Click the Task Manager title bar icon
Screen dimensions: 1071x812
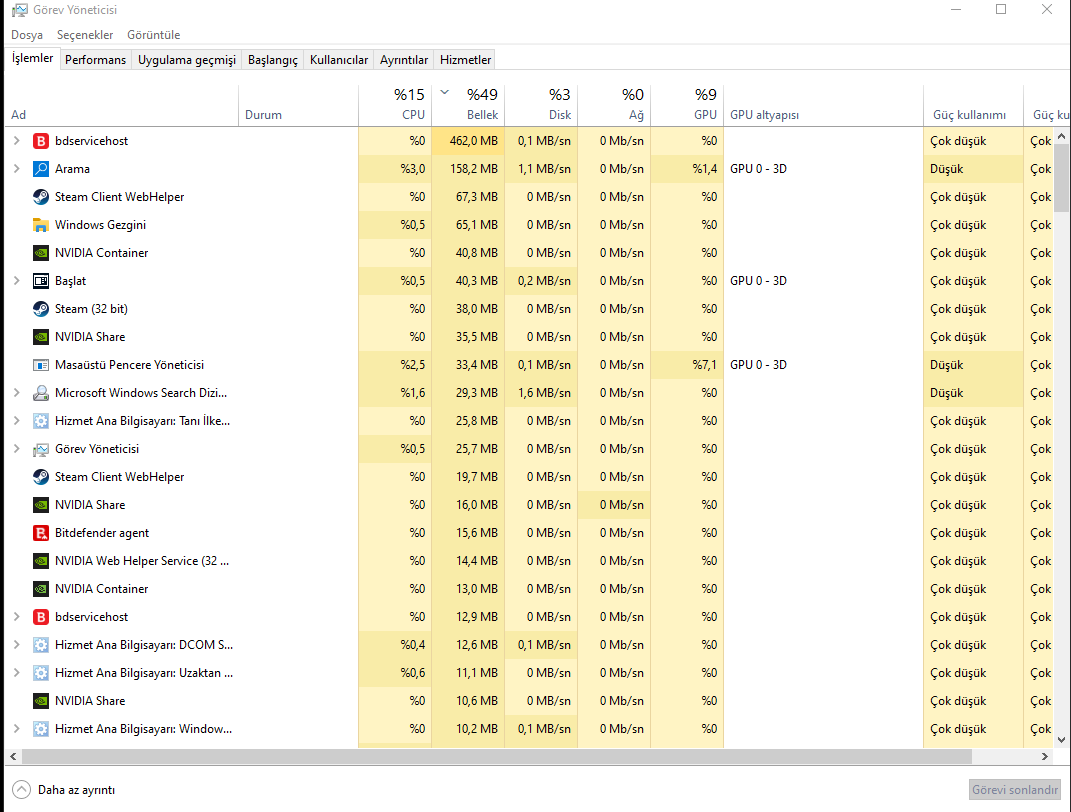[x=20, y=10]
